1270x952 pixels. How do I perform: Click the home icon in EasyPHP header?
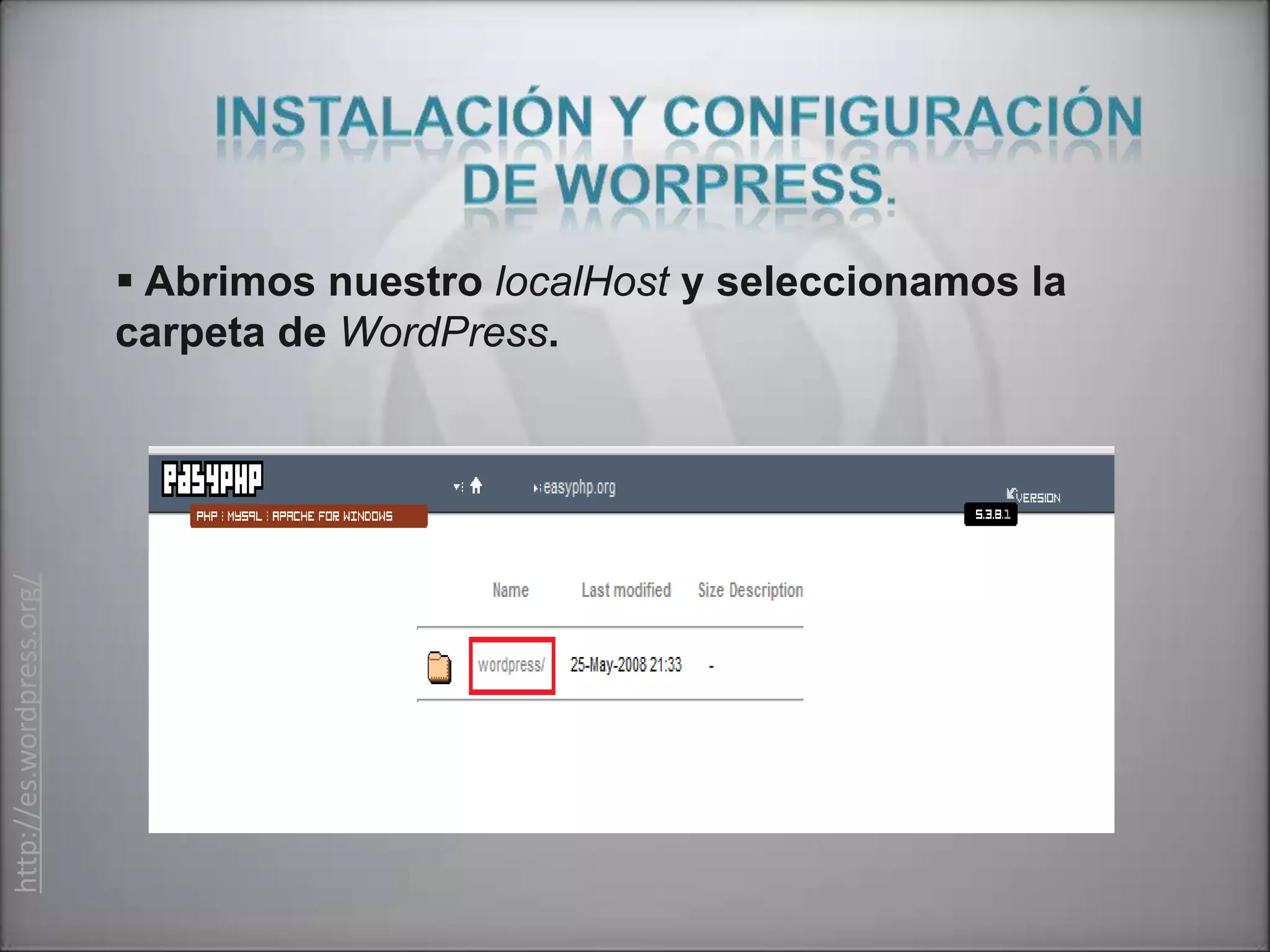(x=476, y=485)
